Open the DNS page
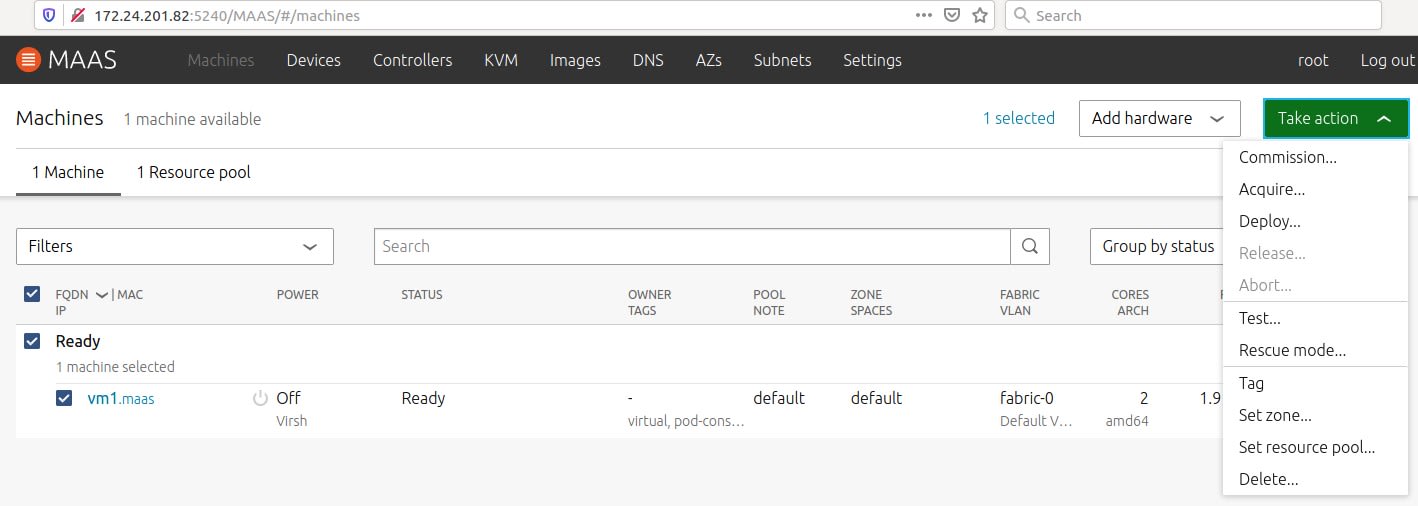 (648, 60)
